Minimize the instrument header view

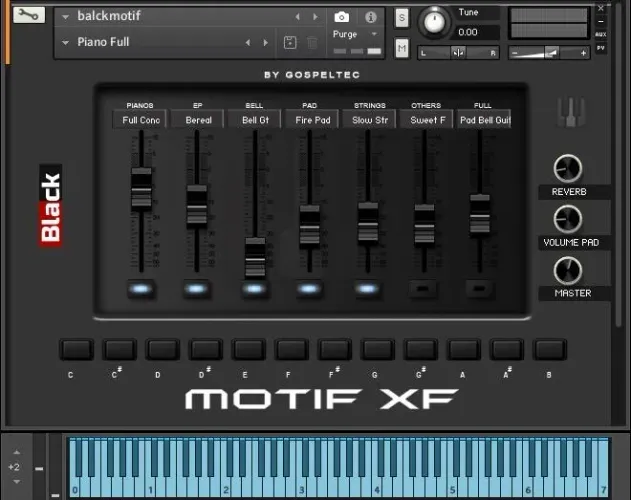point(601,21)
